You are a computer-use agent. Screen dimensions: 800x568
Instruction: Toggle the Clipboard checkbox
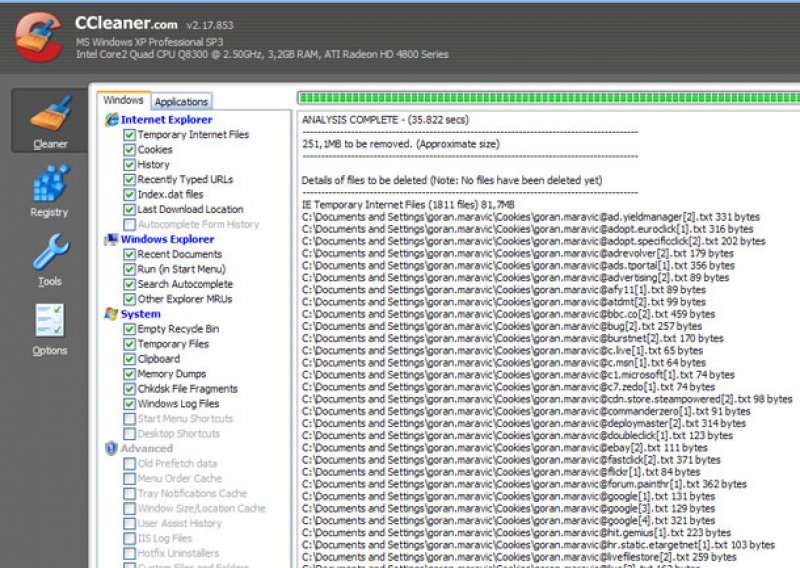[130, 359]
